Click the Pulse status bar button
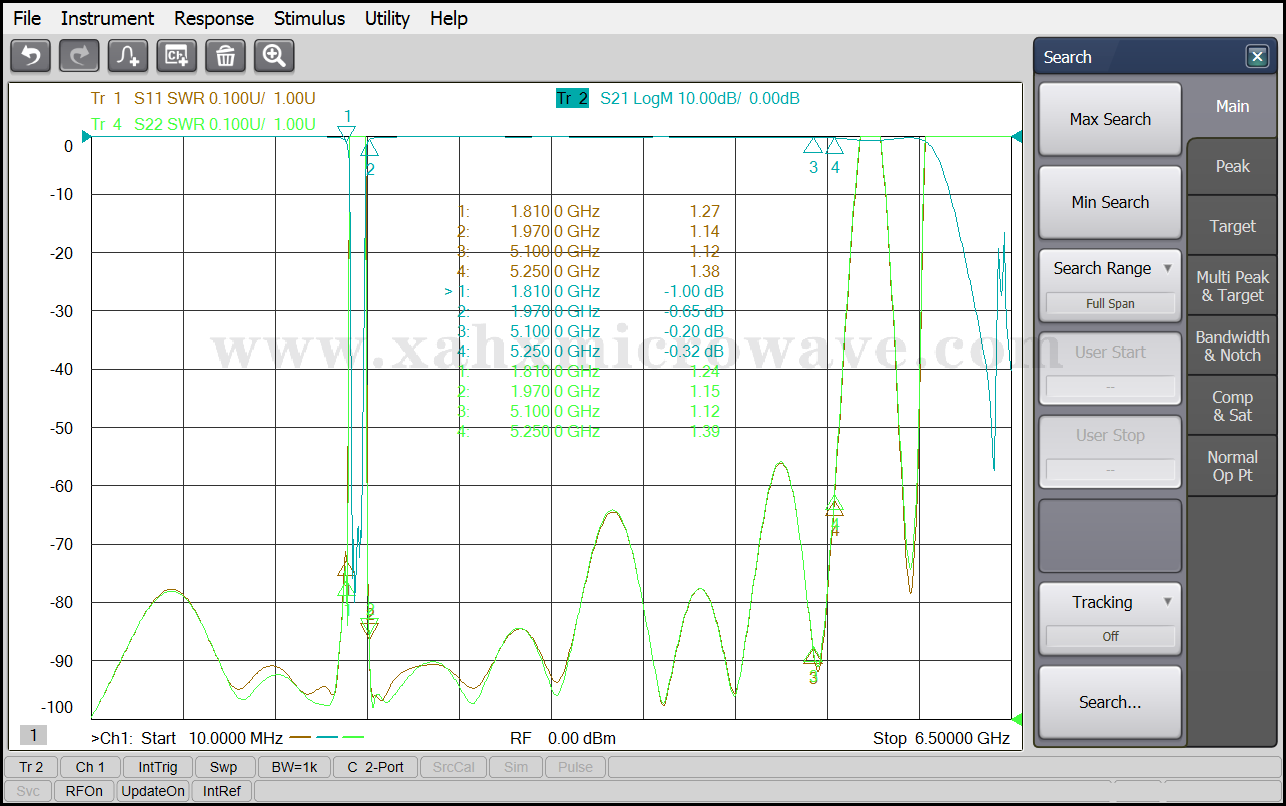Image resolution: width=1286 pixels, height=806 pixels. 575,767
